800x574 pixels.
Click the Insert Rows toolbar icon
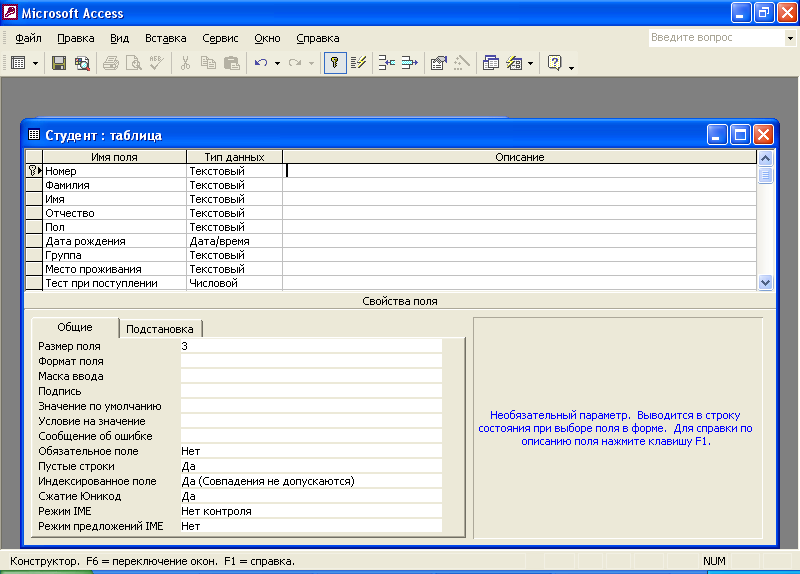coord(387,63)
